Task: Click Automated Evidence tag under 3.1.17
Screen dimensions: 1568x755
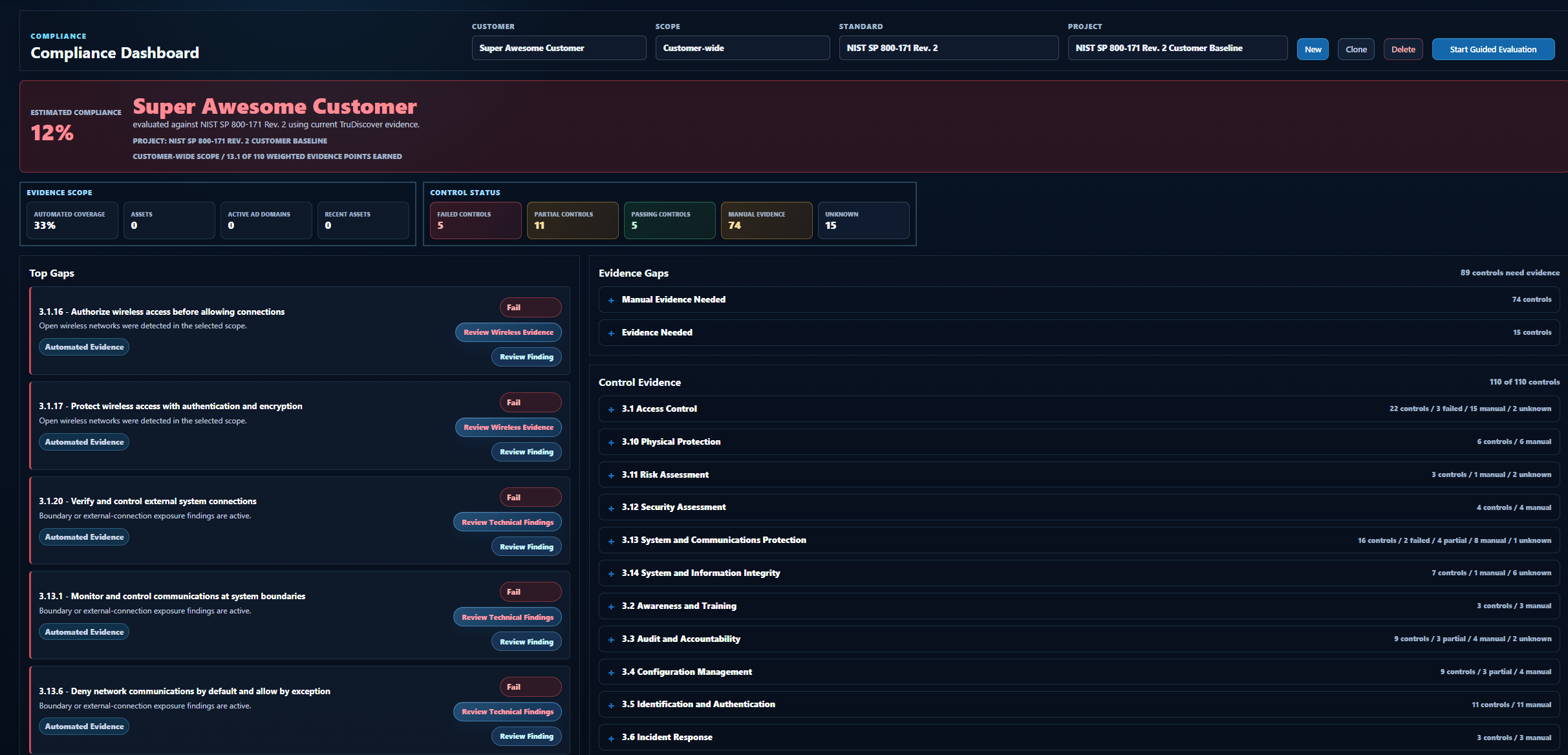Action: pos(84,442)
